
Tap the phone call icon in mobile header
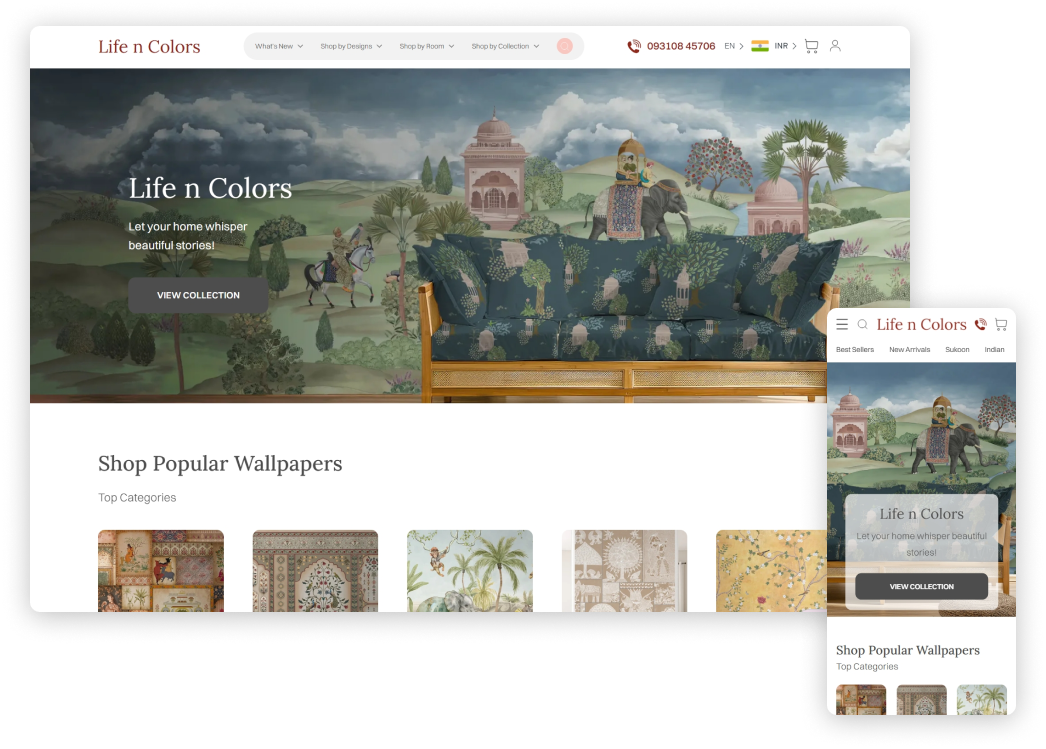tap(980, 324)
